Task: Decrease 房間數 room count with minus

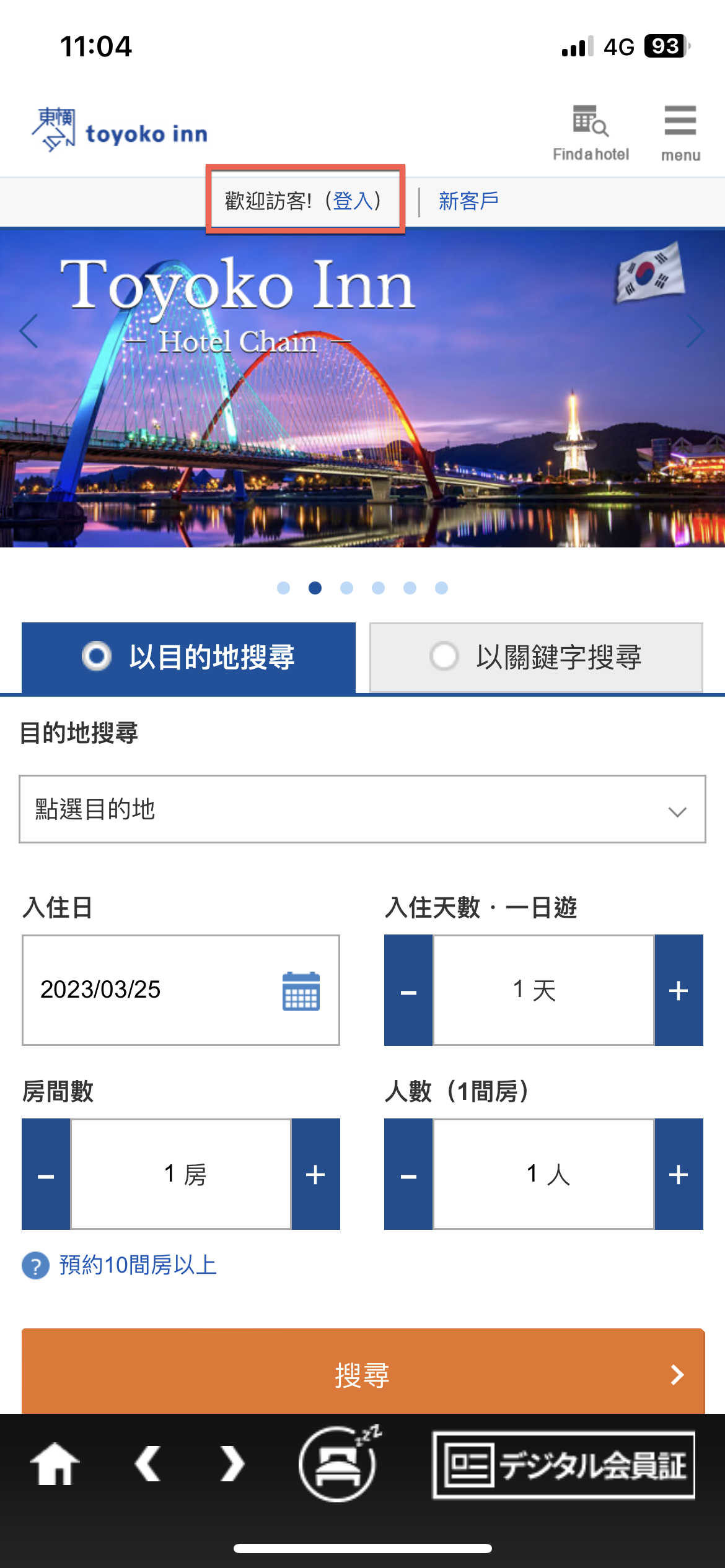Action: 46,1174
